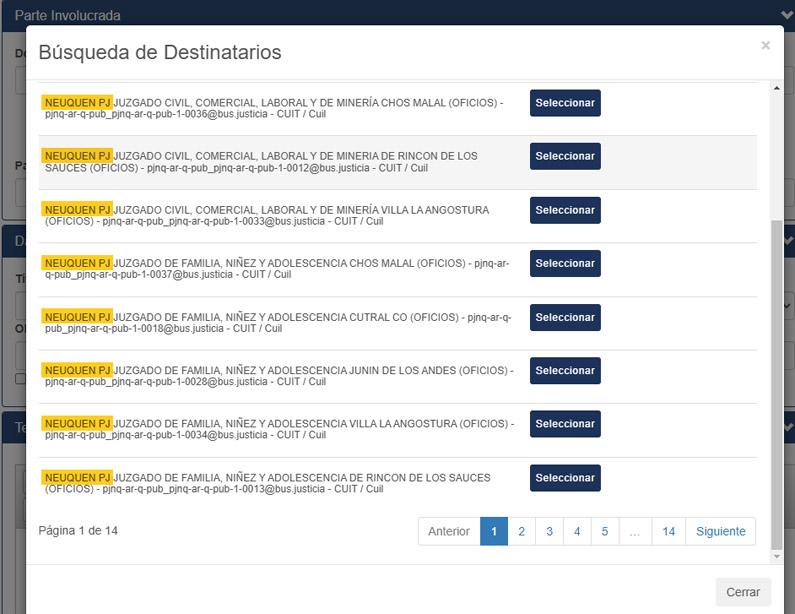This screenshot has width=795, height=614.
Task: Click the Cerrar button
Action: (743, 592)
